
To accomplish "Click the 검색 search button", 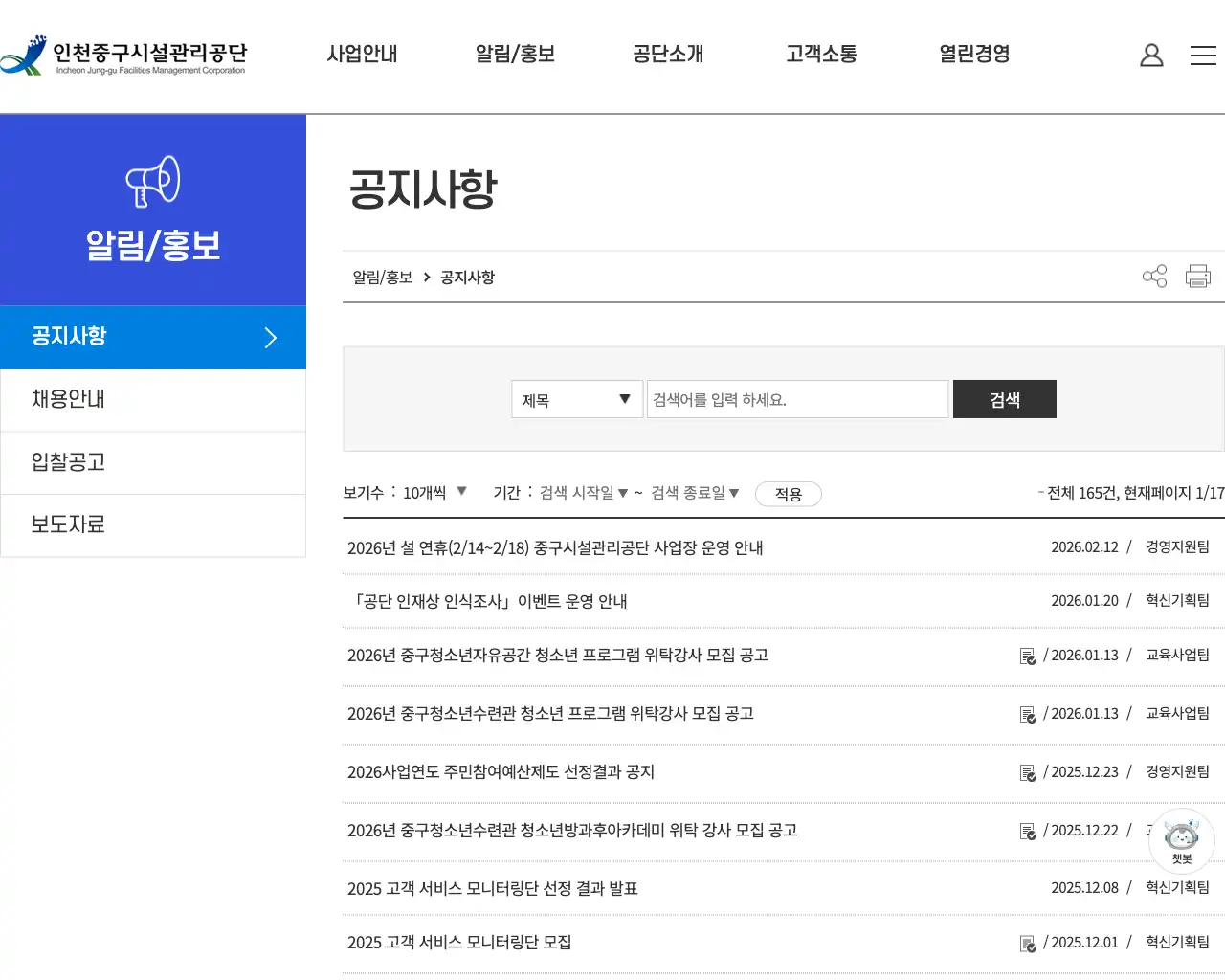I will click(x=1004, y=399).
